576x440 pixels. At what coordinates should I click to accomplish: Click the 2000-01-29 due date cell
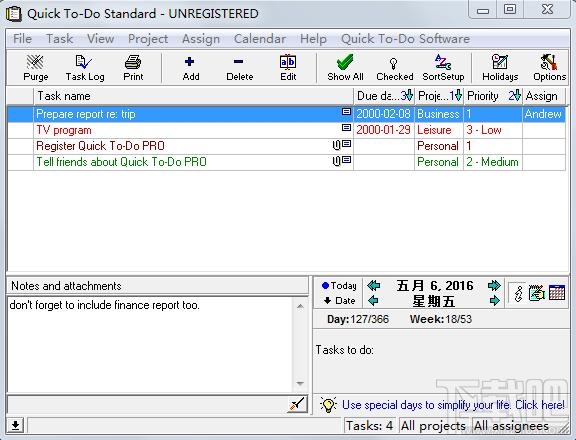click(x=384, y=130)
